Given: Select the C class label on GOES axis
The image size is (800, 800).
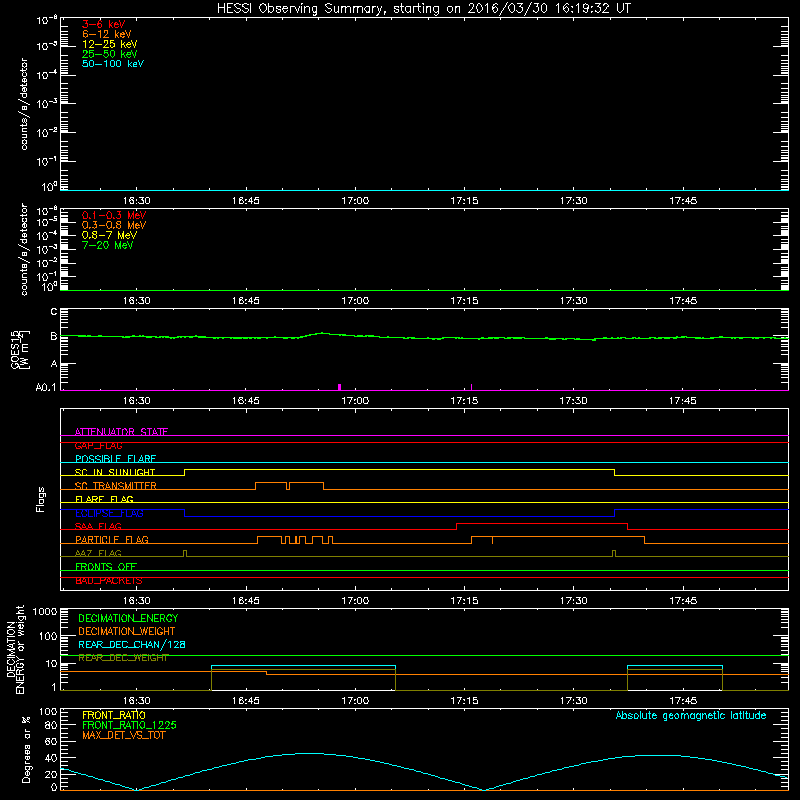Looking at the screenshot, I should 54,312.
